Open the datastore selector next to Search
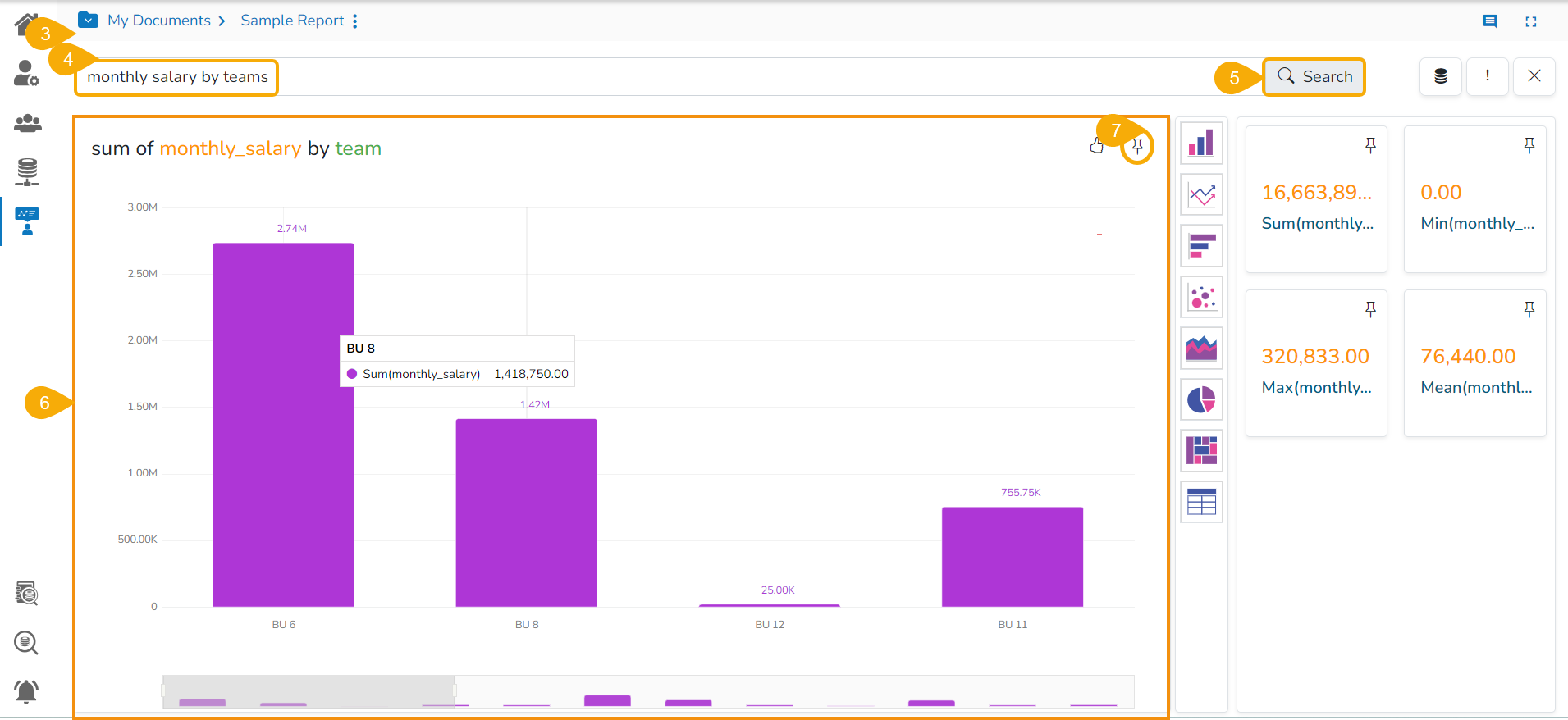 pos(1441,77)
